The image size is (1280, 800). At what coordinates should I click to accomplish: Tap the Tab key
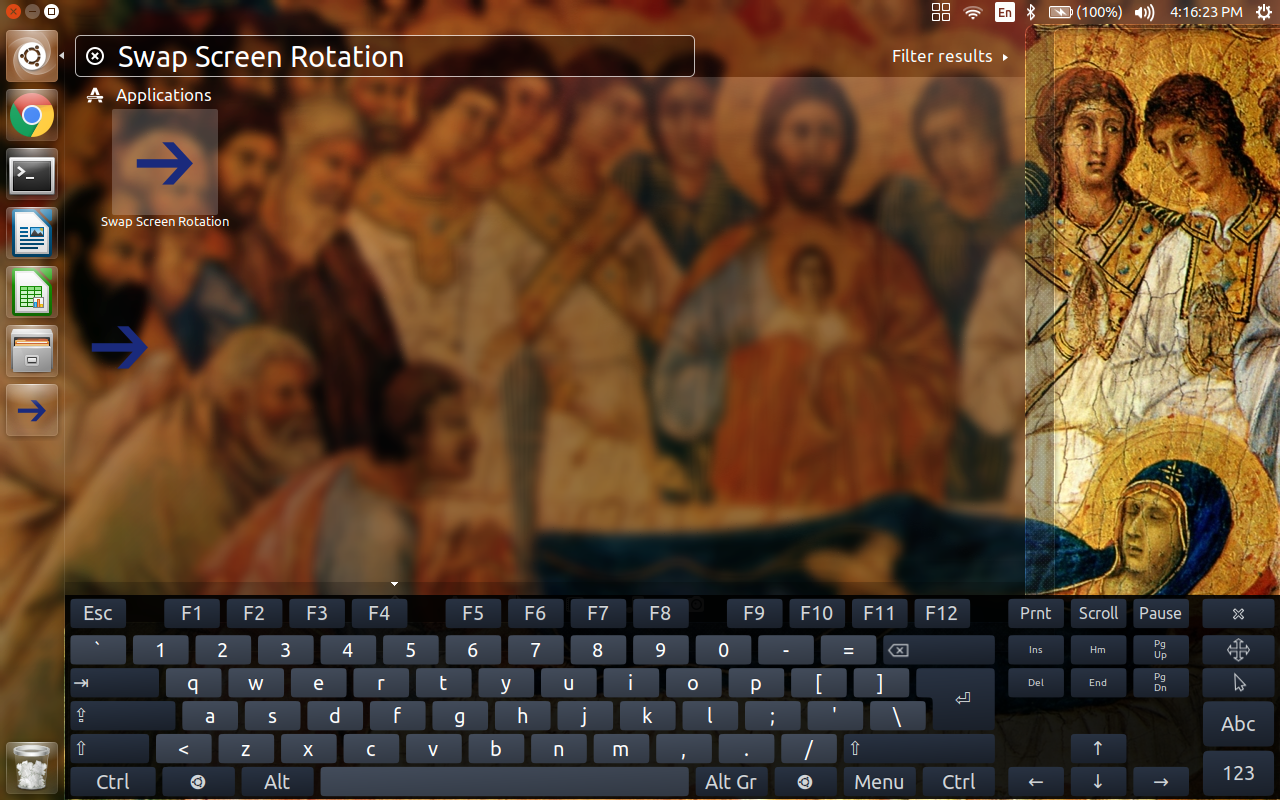point(114,683)
